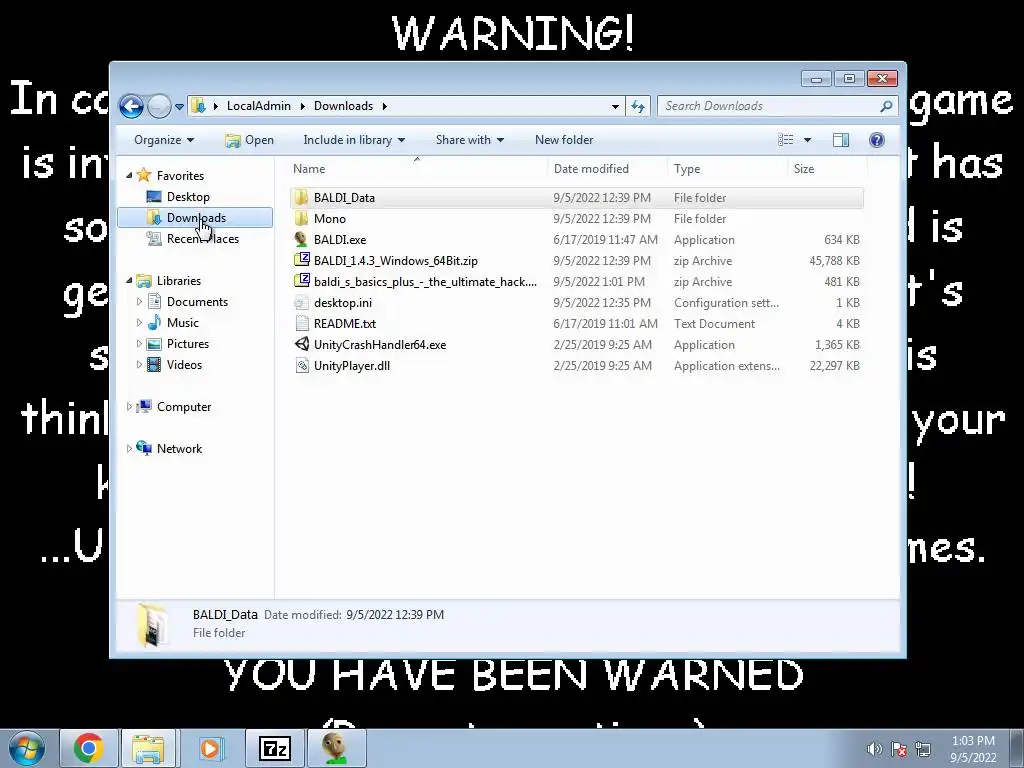Image resolution: width=1024 pixels, height=768 pixels.
Task: Select the desktop.ini file
Action: pos(577,302)
